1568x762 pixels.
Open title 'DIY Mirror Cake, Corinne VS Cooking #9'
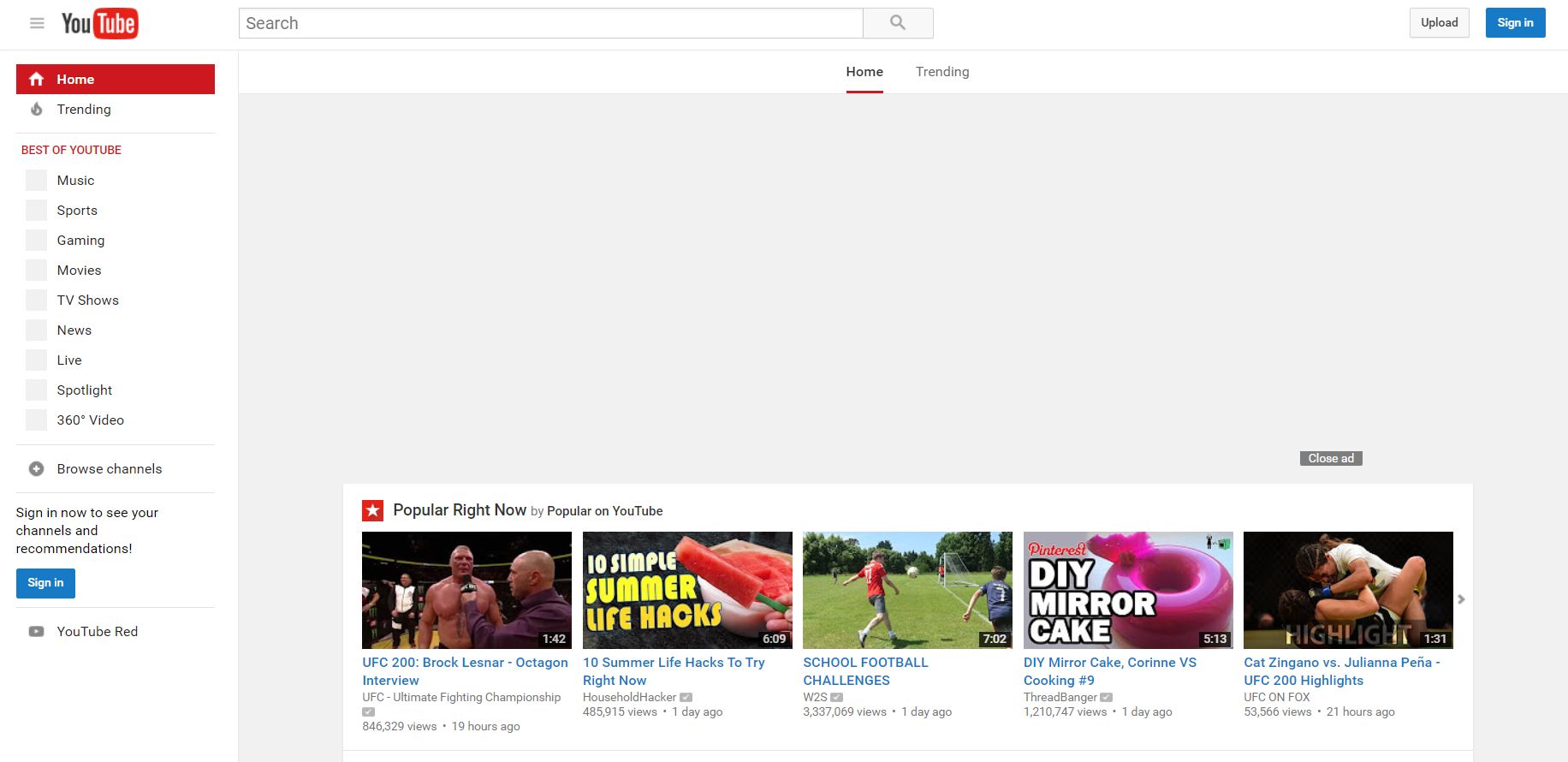1110,671
